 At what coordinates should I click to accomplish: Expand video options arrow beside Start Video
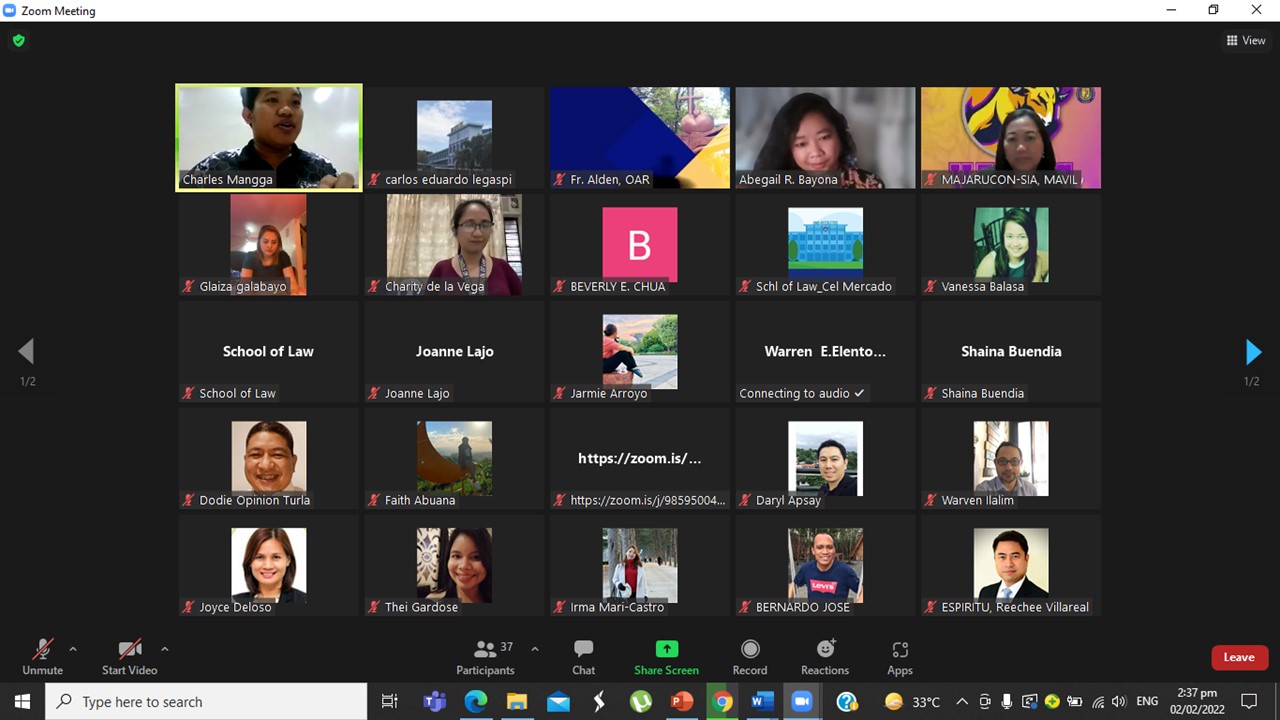point(165,649)
